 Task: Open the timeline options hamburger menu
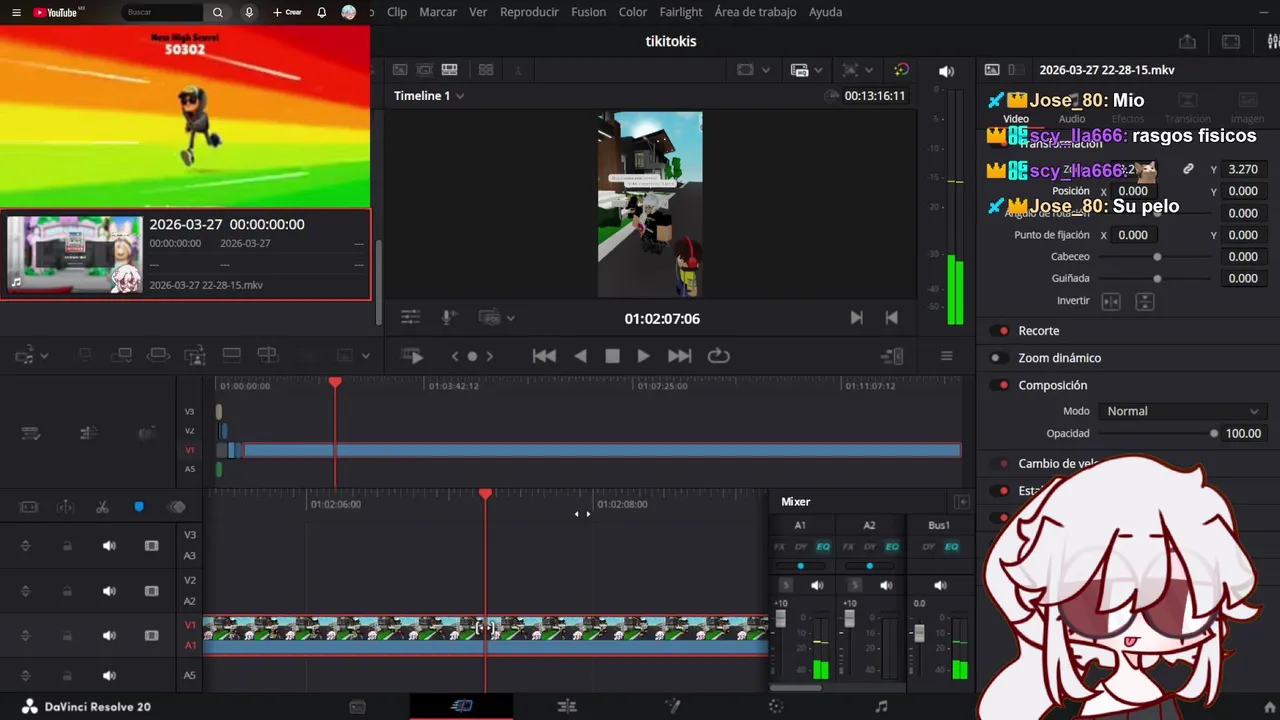[x=946, y=356]
